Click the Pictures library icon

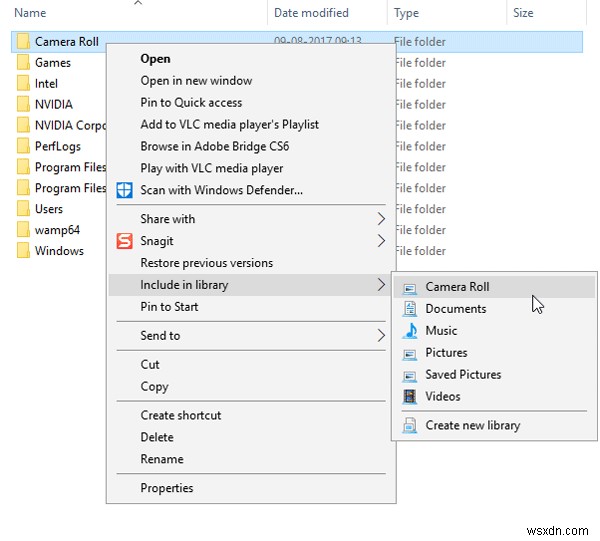410,354
